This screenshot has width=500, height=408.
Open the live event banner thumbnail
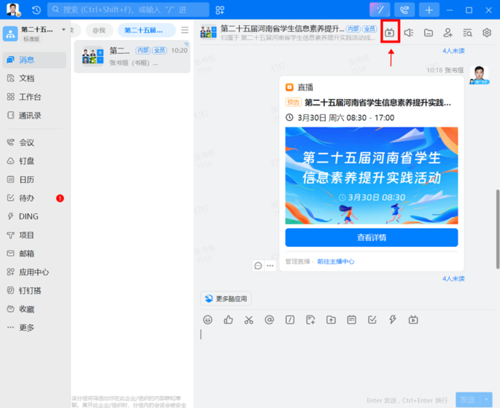point(371,175)
